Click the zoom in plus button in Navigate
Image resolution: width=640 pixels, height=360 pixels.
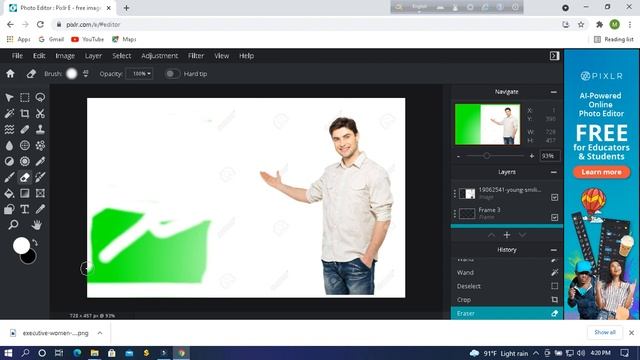[x=531, y=156]
